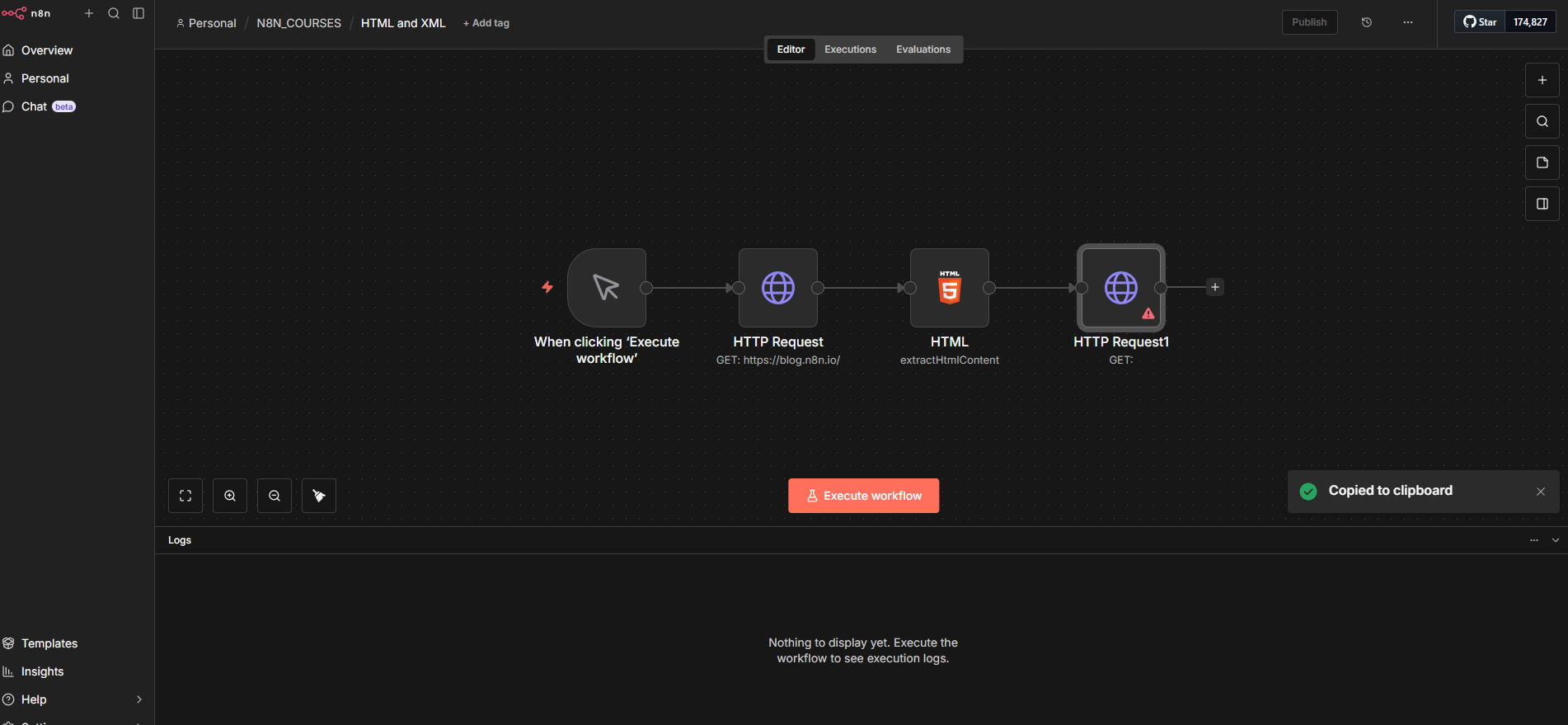Click the warning triangle on HTTP Request1
The height and width of the screenshot is (725, 1568).
1148,313
